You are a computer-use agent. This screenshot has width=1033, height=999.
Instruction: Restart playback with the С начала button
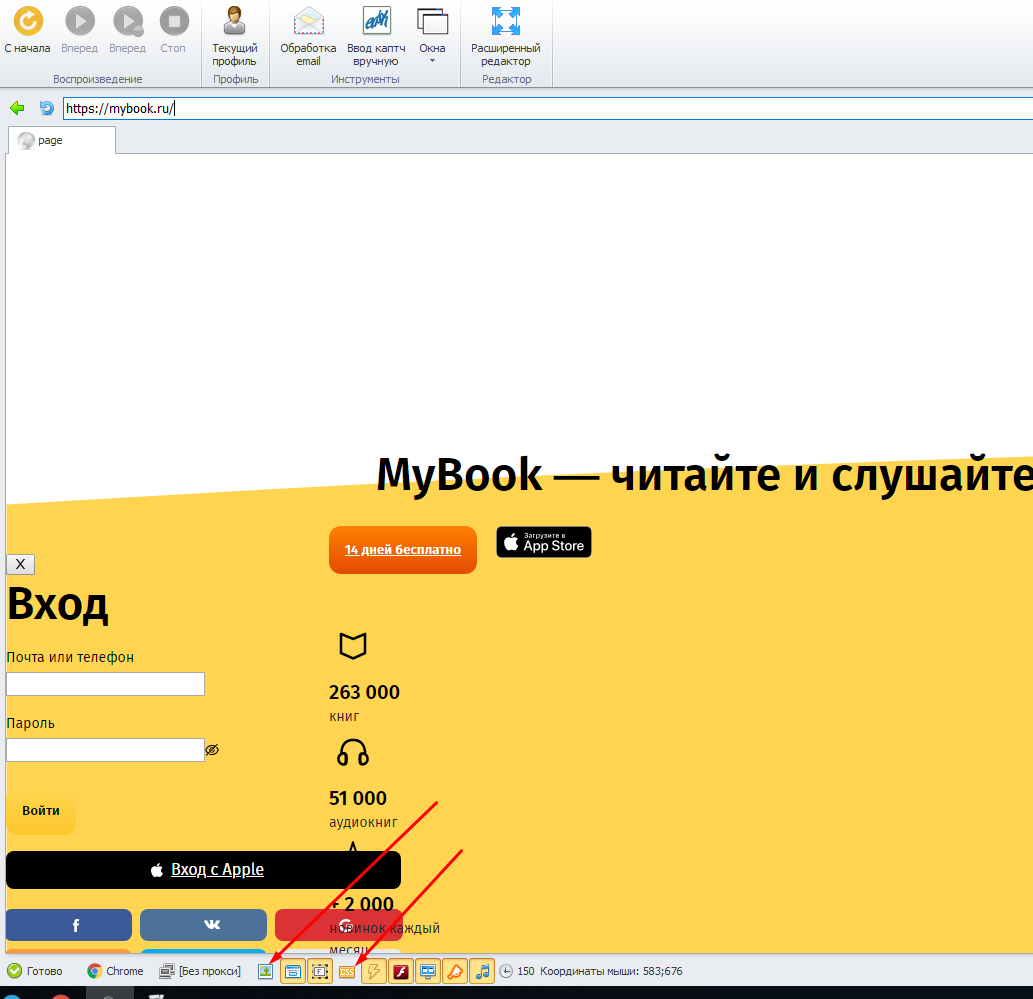[28, 30]
